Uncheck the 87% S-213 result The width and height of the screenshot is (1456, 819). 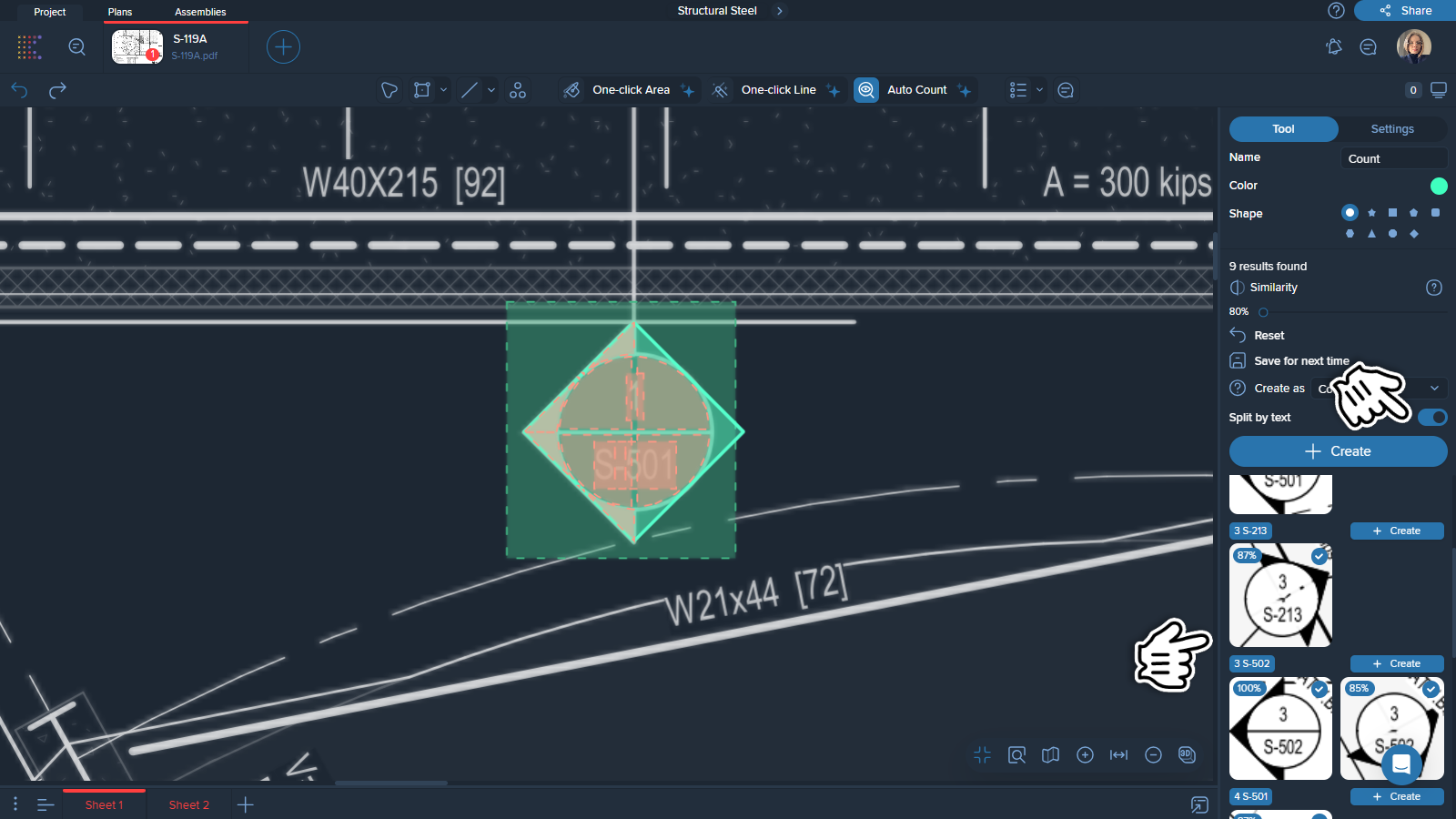pos(1319,556)
